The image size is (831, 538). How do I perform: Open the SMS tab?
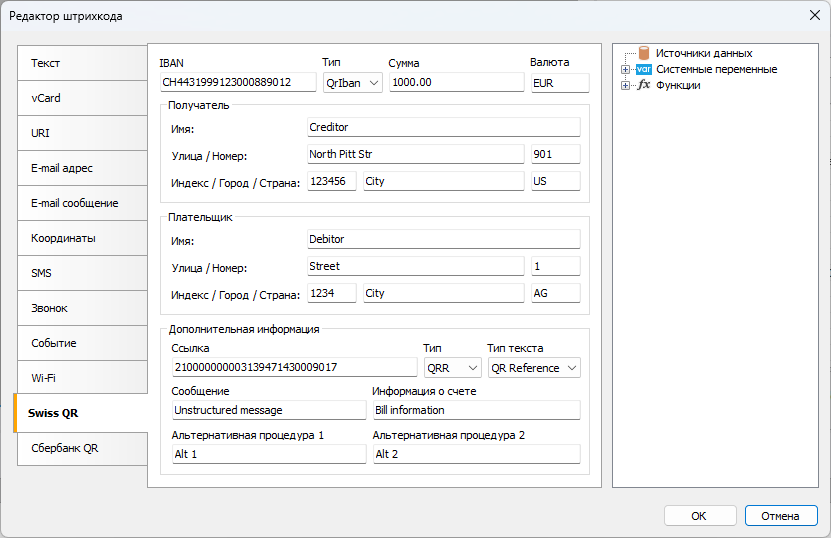click(x=82, y=273)
